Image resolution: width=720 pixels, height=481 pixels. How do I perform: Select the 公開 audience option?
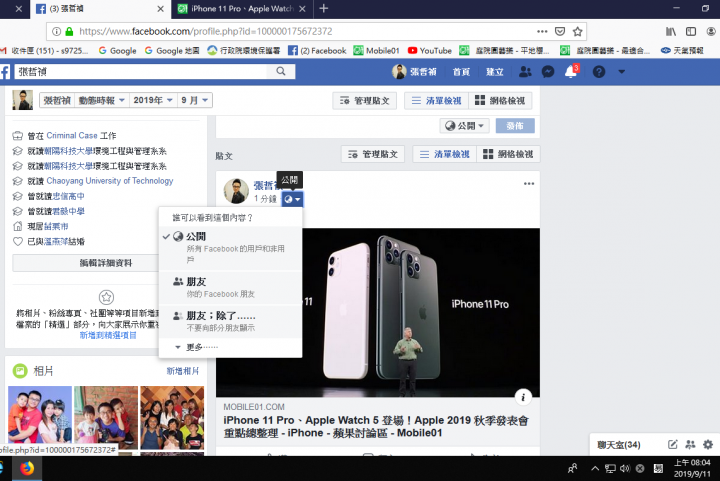pyautogui.click(x=230, y=247)
